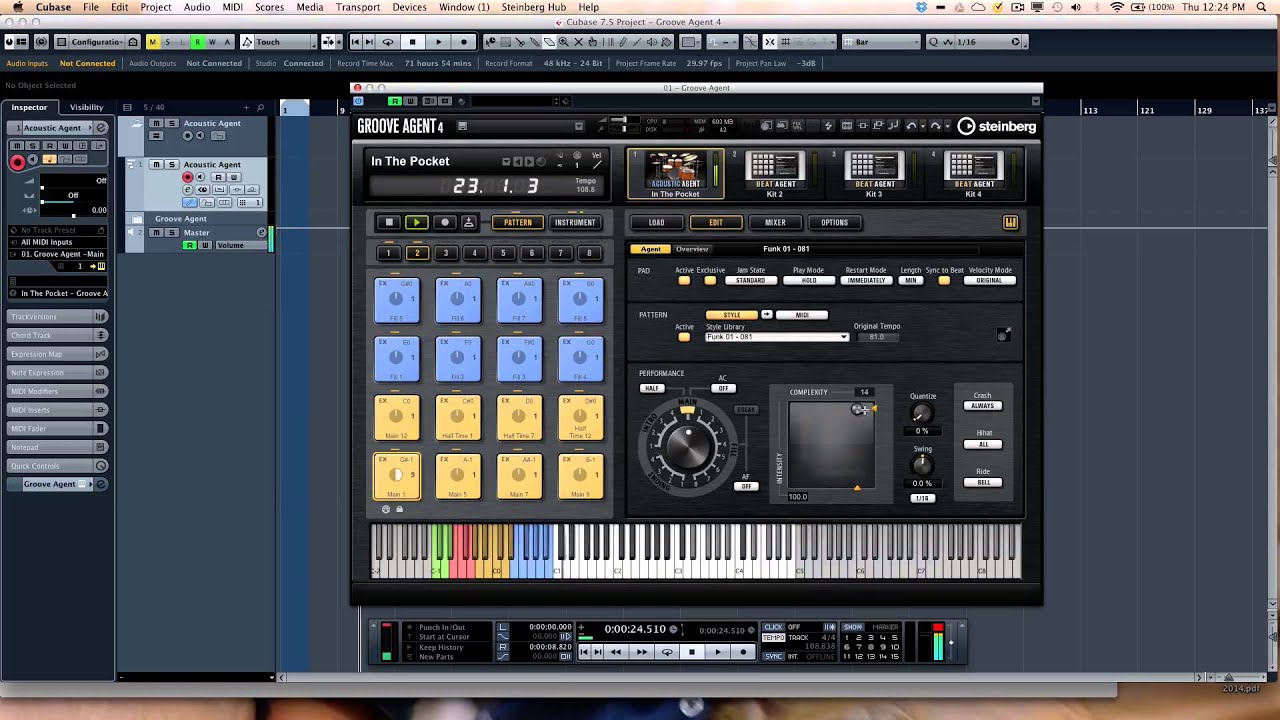Click rewind button on transport panel
The height and width of the screenshot is (720, 1280).
[616, 652]
